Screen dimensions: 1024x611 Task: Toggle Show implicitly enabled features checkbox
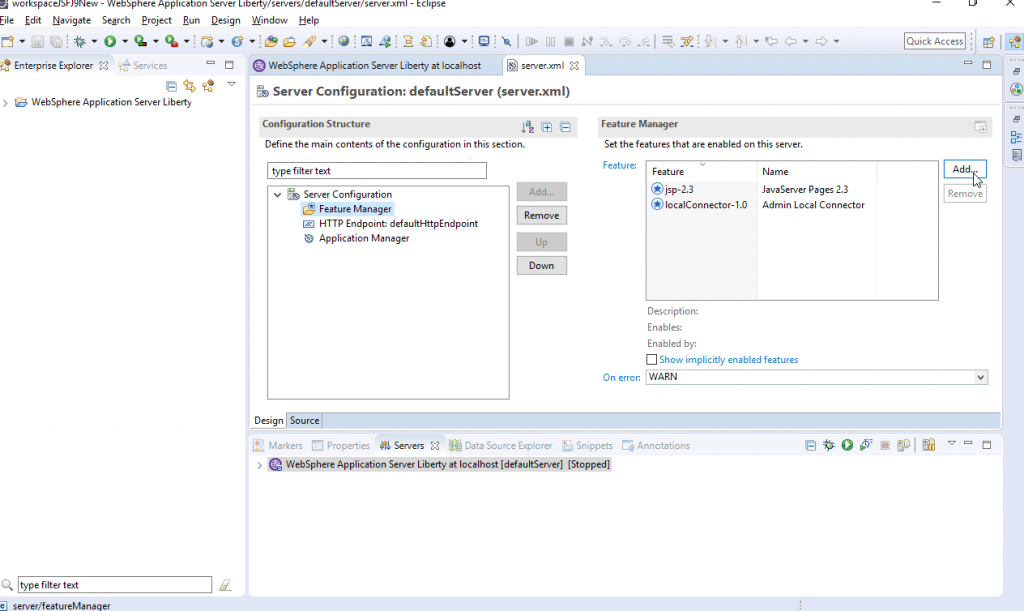[x=651, y=360]
